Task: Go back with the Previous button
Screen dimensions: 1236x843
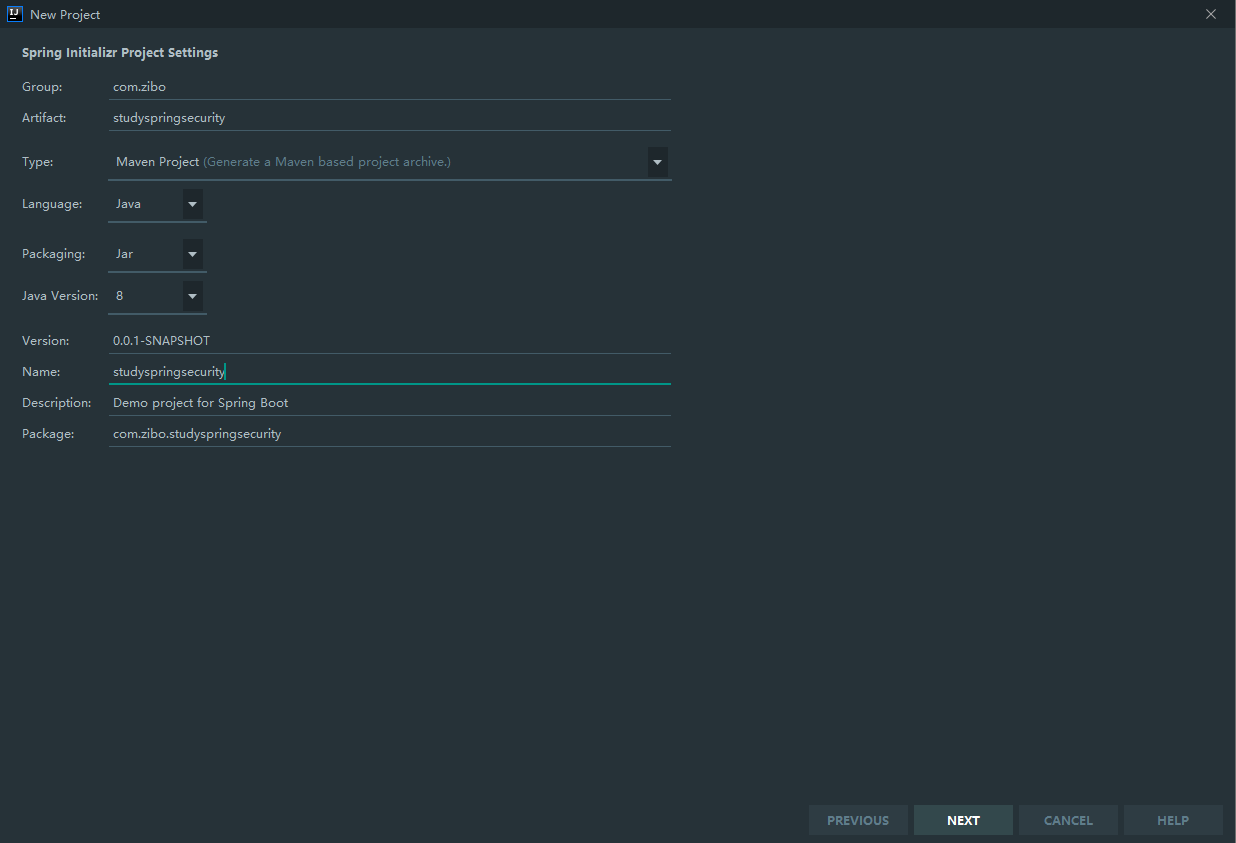Action: click(x=858, y=820)
